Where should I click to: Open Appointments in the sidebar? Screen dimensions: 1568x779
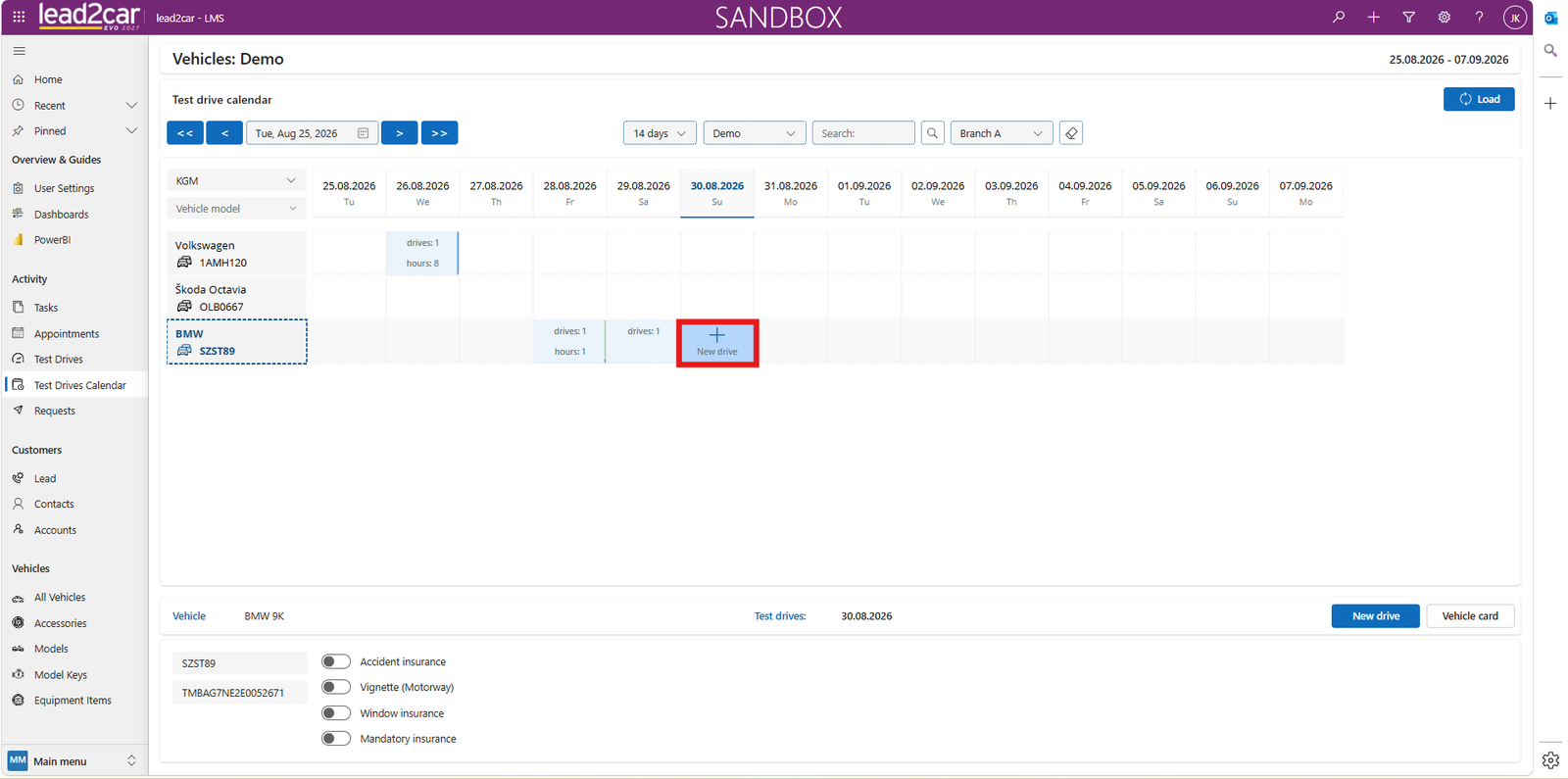click(67, 334)
